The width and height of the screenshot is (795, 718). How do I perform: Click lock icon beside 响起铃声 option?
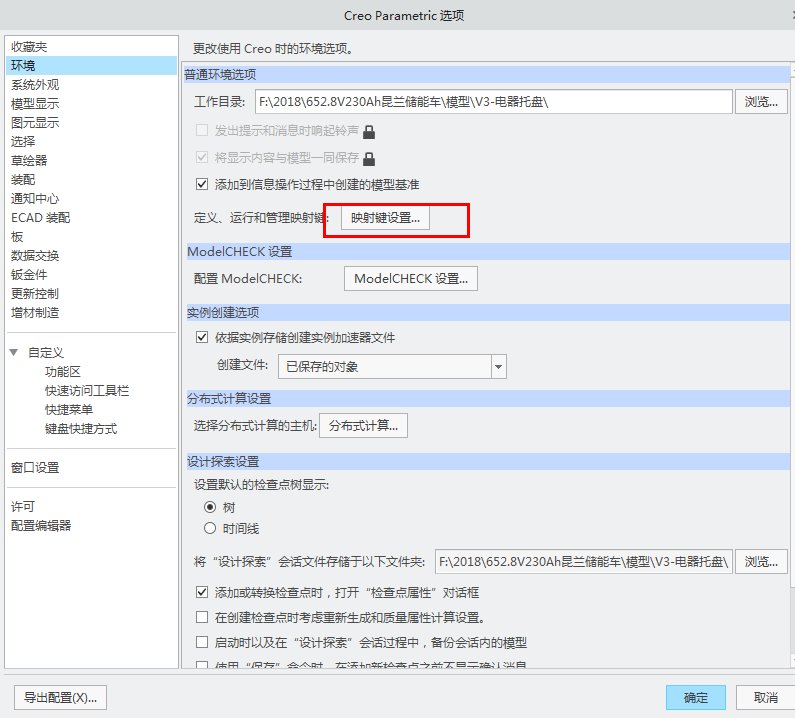(x=369, y=132)
